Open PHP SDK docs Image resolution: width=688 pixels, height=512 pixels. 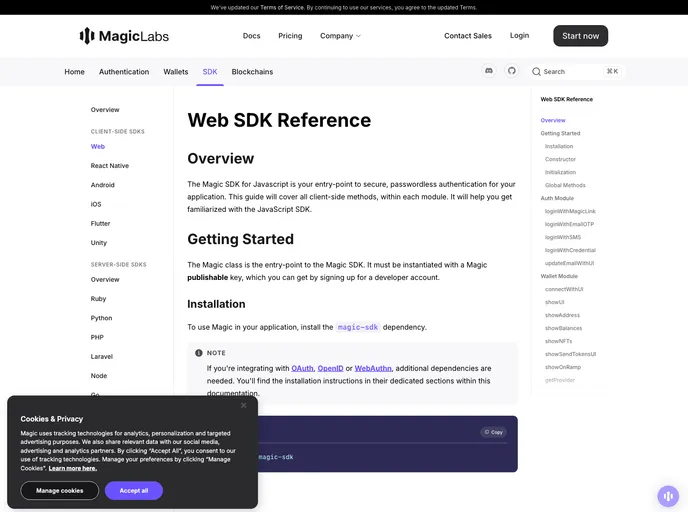click(97, 337)
